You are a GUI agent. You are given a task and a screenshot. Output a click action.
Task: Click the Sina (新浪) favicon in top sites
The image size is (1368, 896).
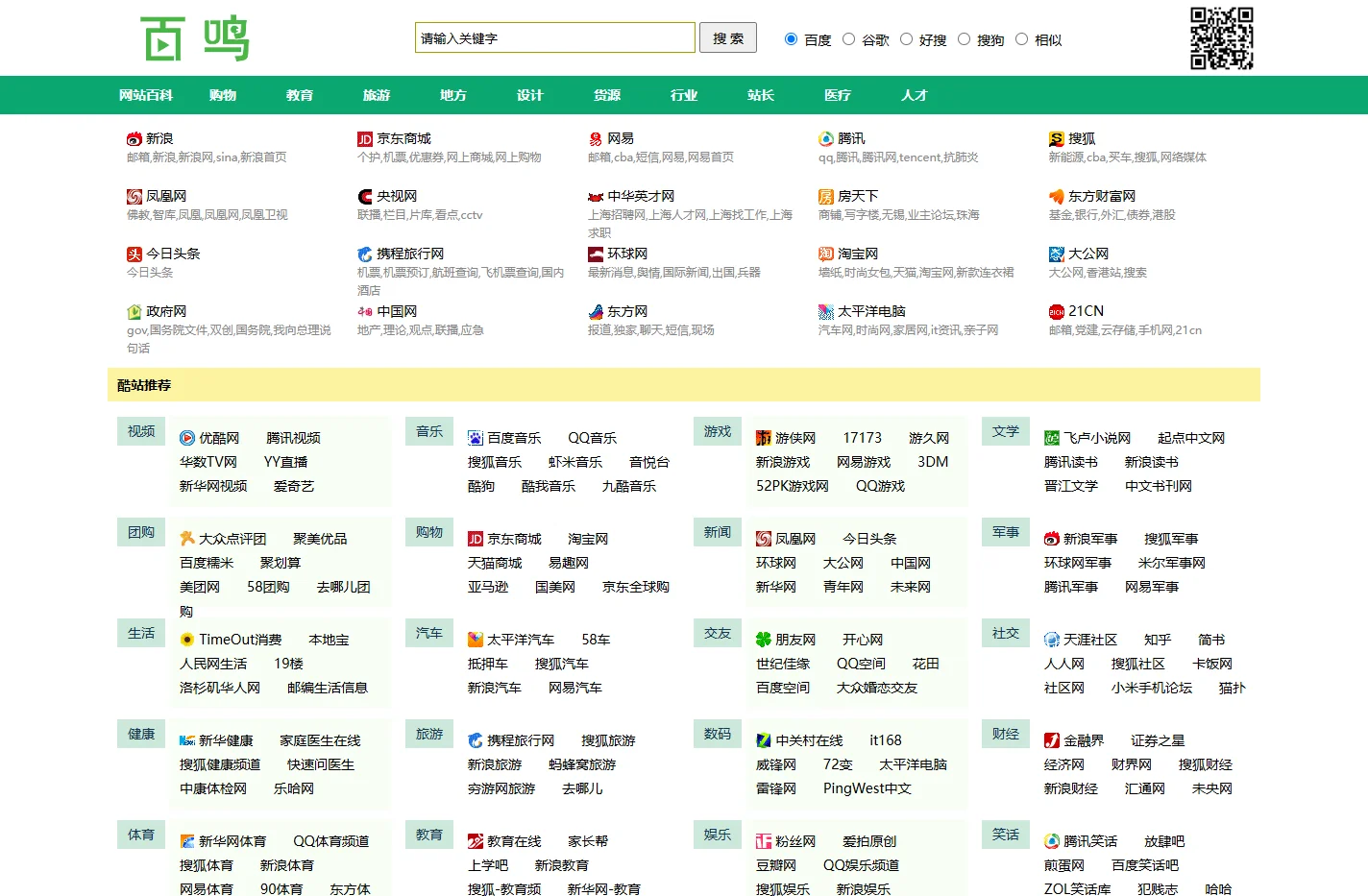click(x=134, y=139)
